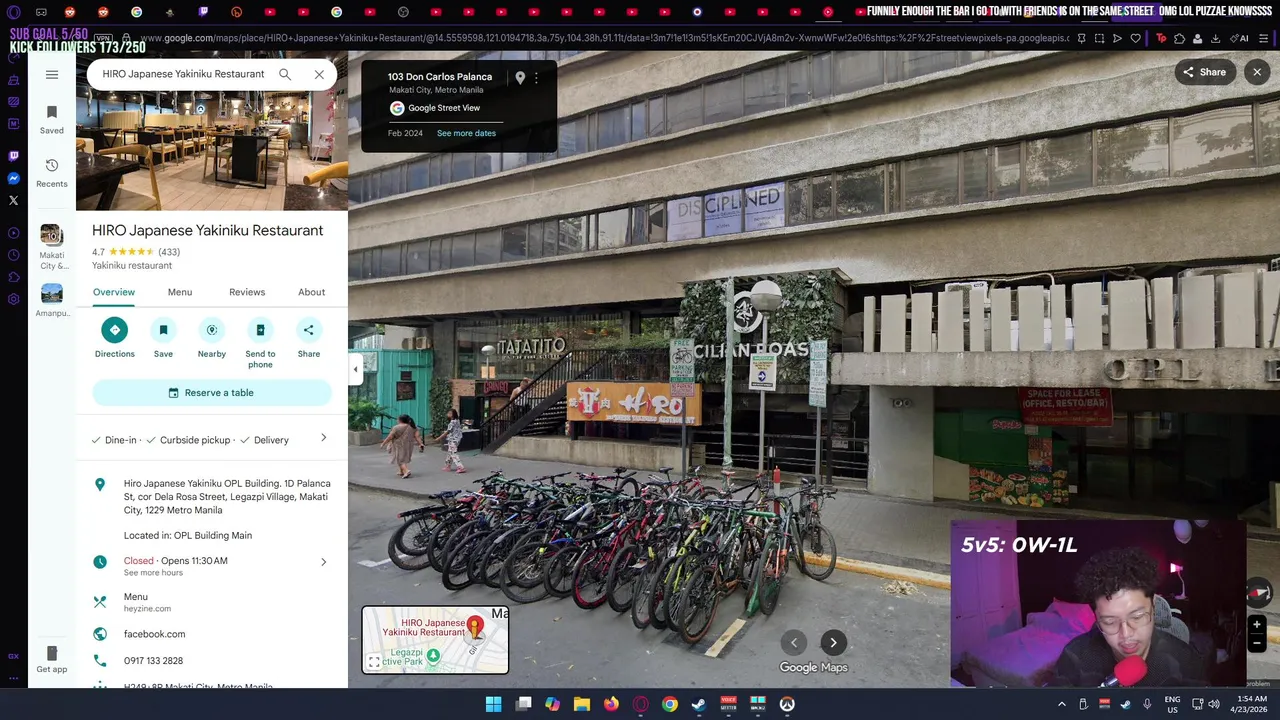Expand opening hours details chevron
The height and width of the screenshot is (720, 1280).
click(x=323, y=562)
